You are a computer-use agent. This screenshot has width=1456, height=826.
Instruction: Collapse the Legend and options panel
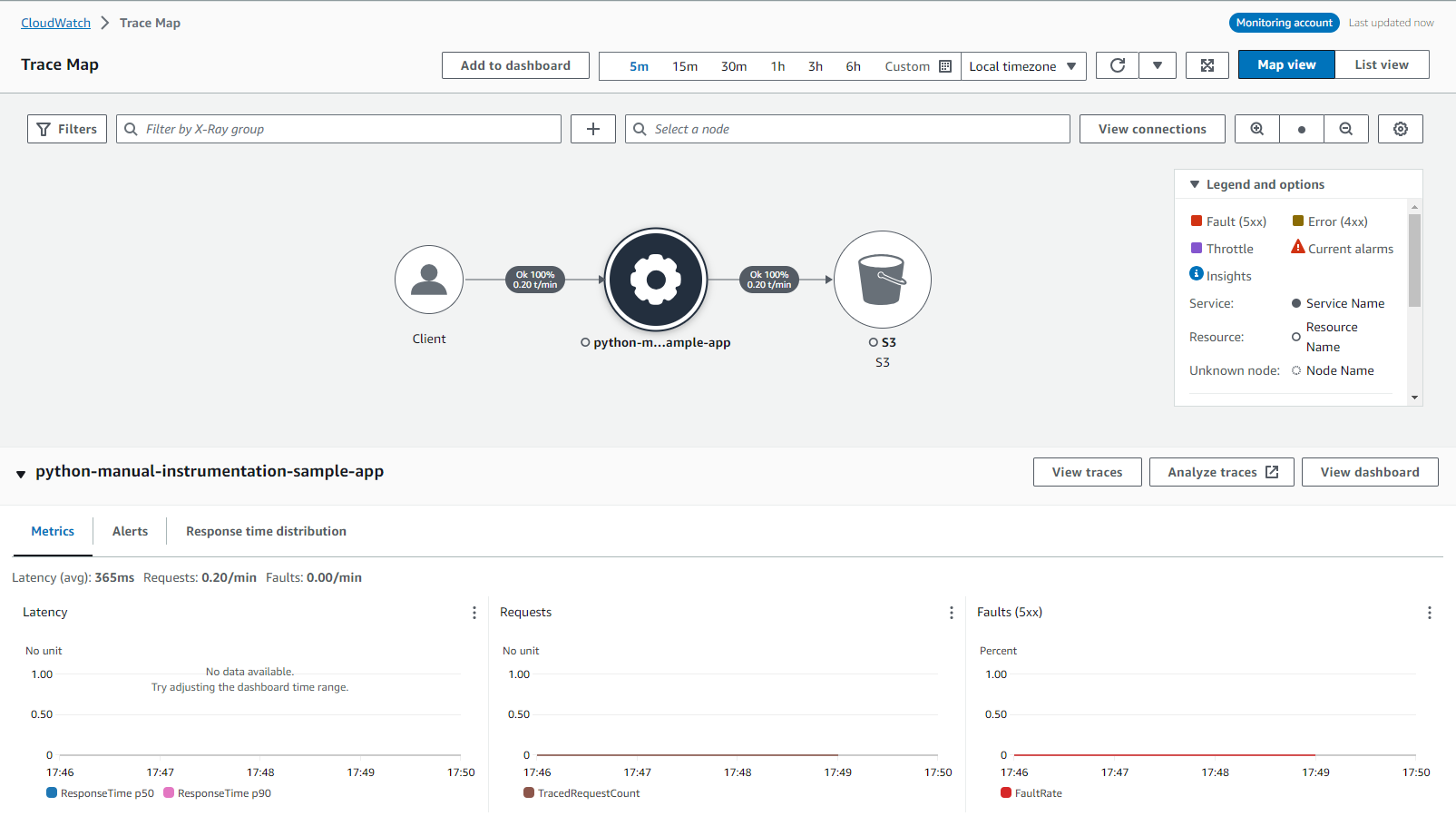pyautogui.click(x=1195, y=184)
